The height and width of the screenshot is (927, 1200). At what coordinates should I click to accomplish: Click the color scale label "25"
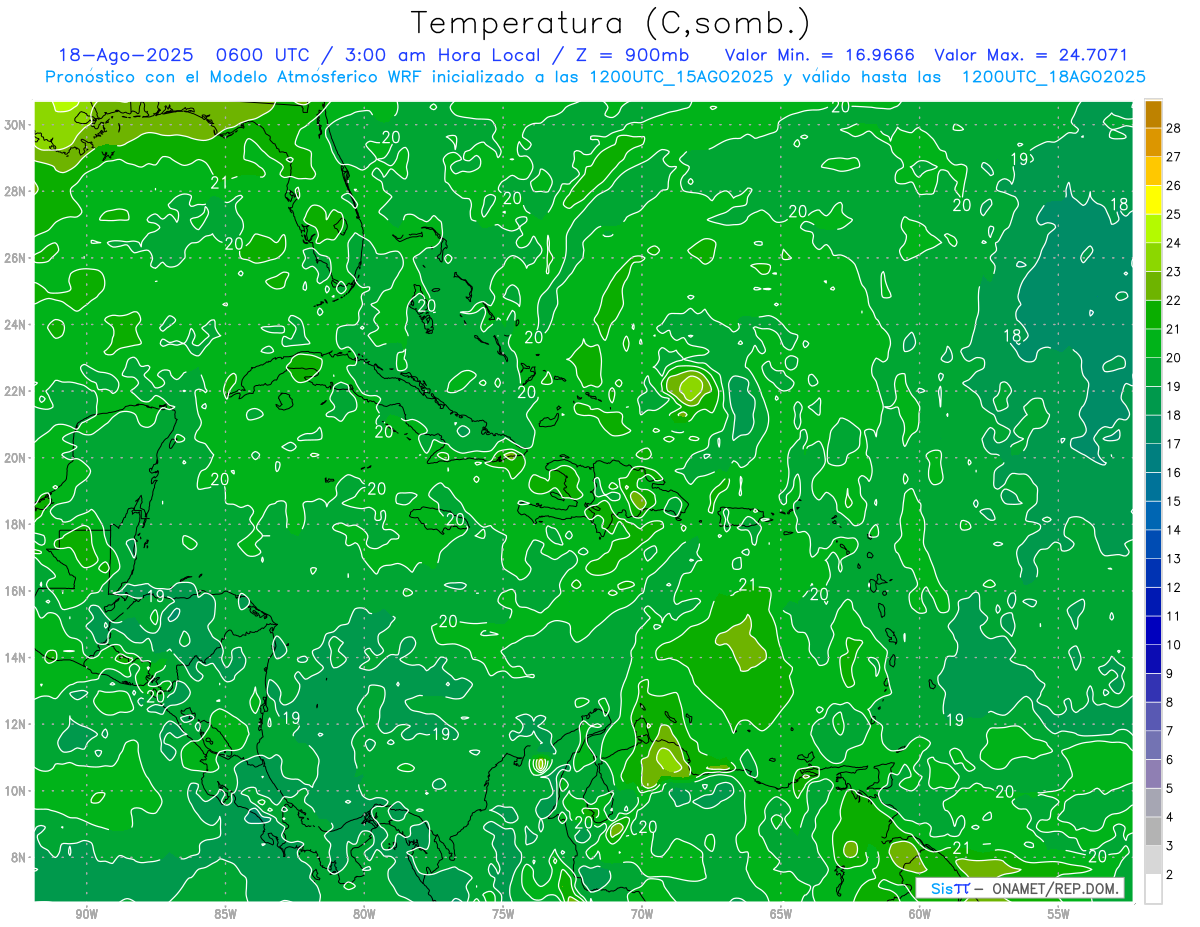[x=1174, y=214]
